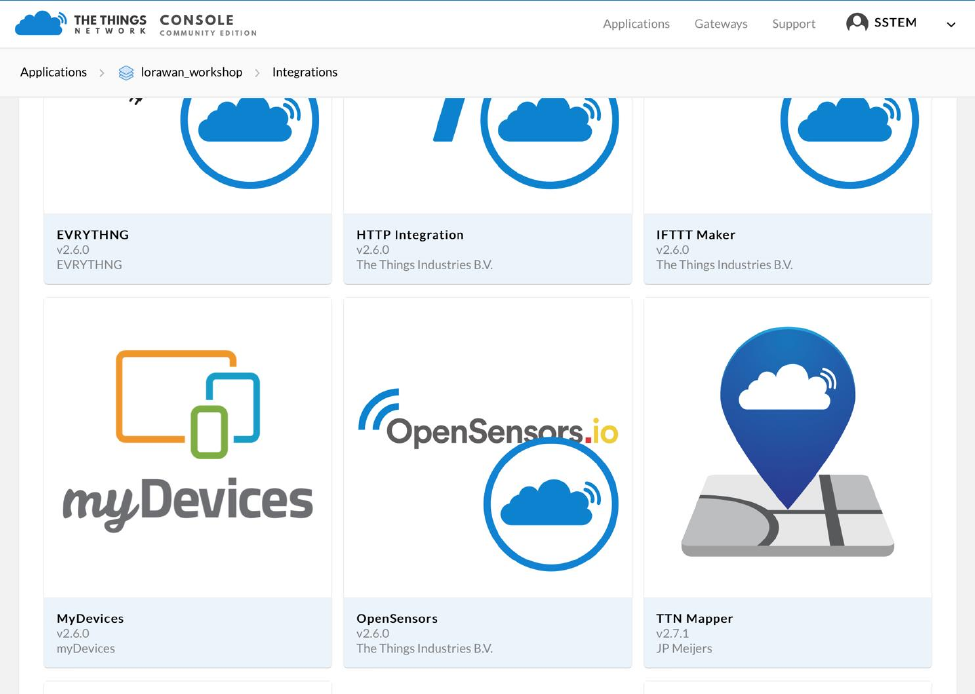Select the EVRYTHNG integration title
975x694 pixels.
point(93,234)
